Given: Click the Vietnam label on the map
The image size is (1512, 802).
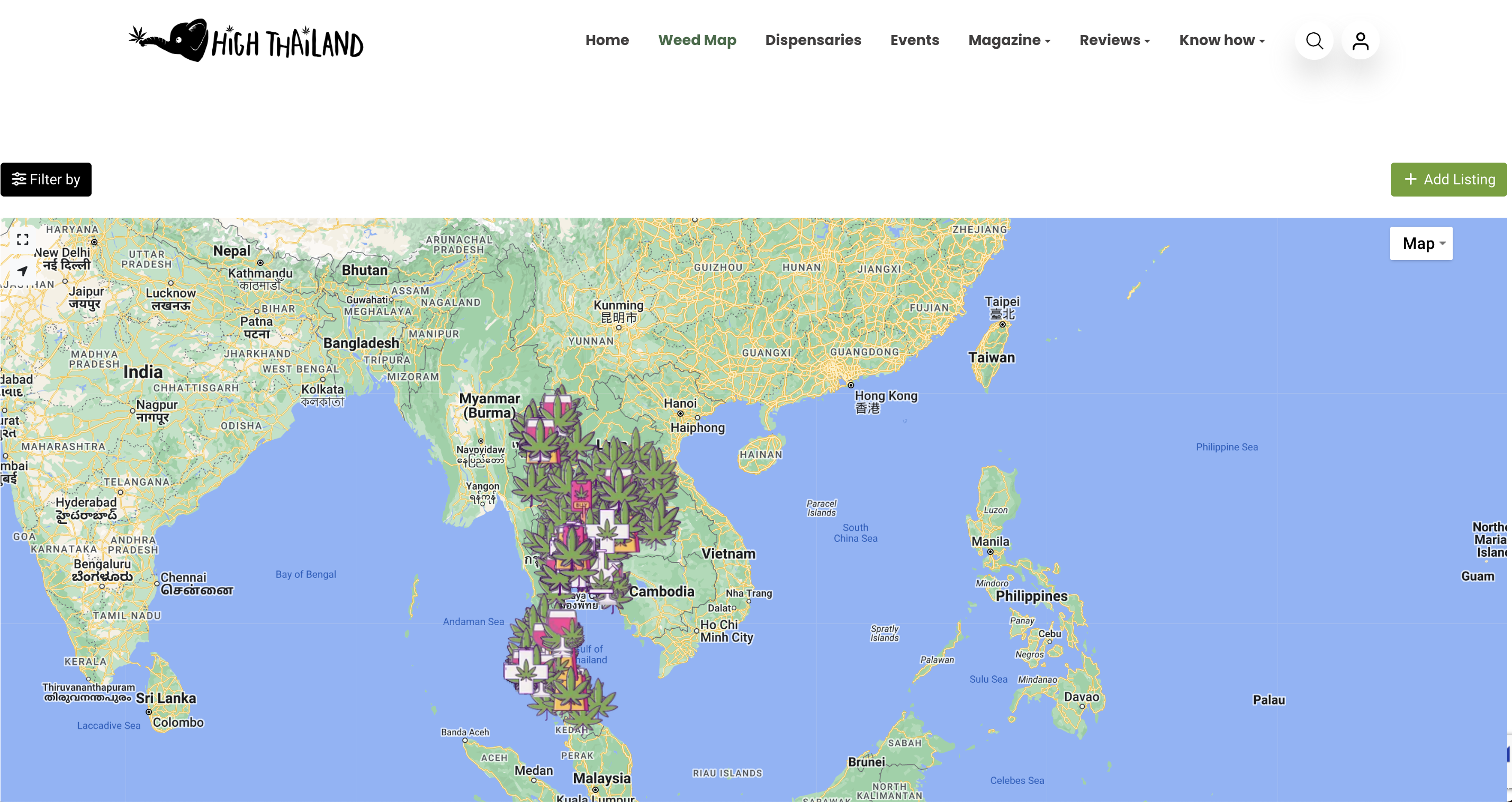Looking at the screenshot, I should pos(728,554).
